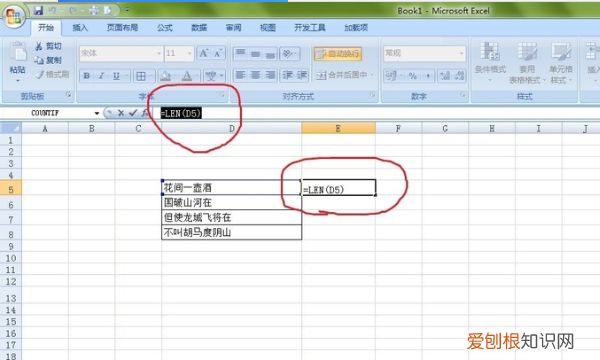Apply percent style

pyautogui.click(x=412, y=76)
